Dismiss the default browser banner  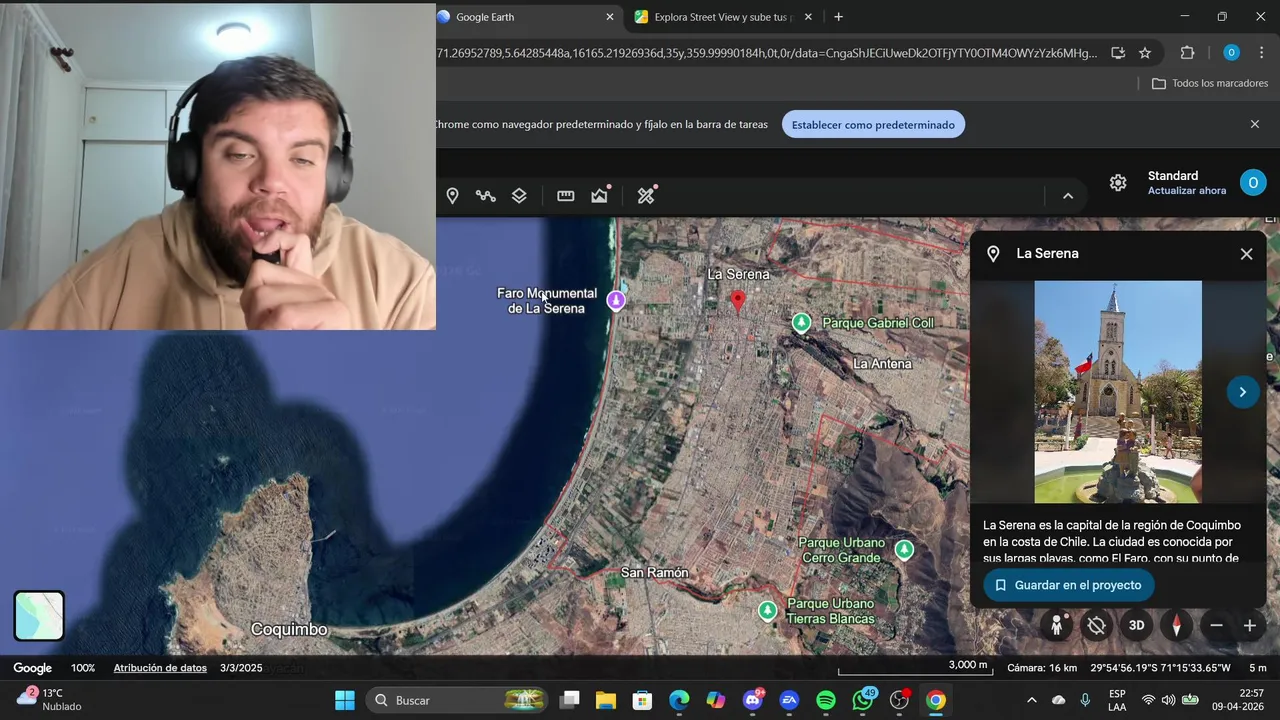tap(1255, 124)
